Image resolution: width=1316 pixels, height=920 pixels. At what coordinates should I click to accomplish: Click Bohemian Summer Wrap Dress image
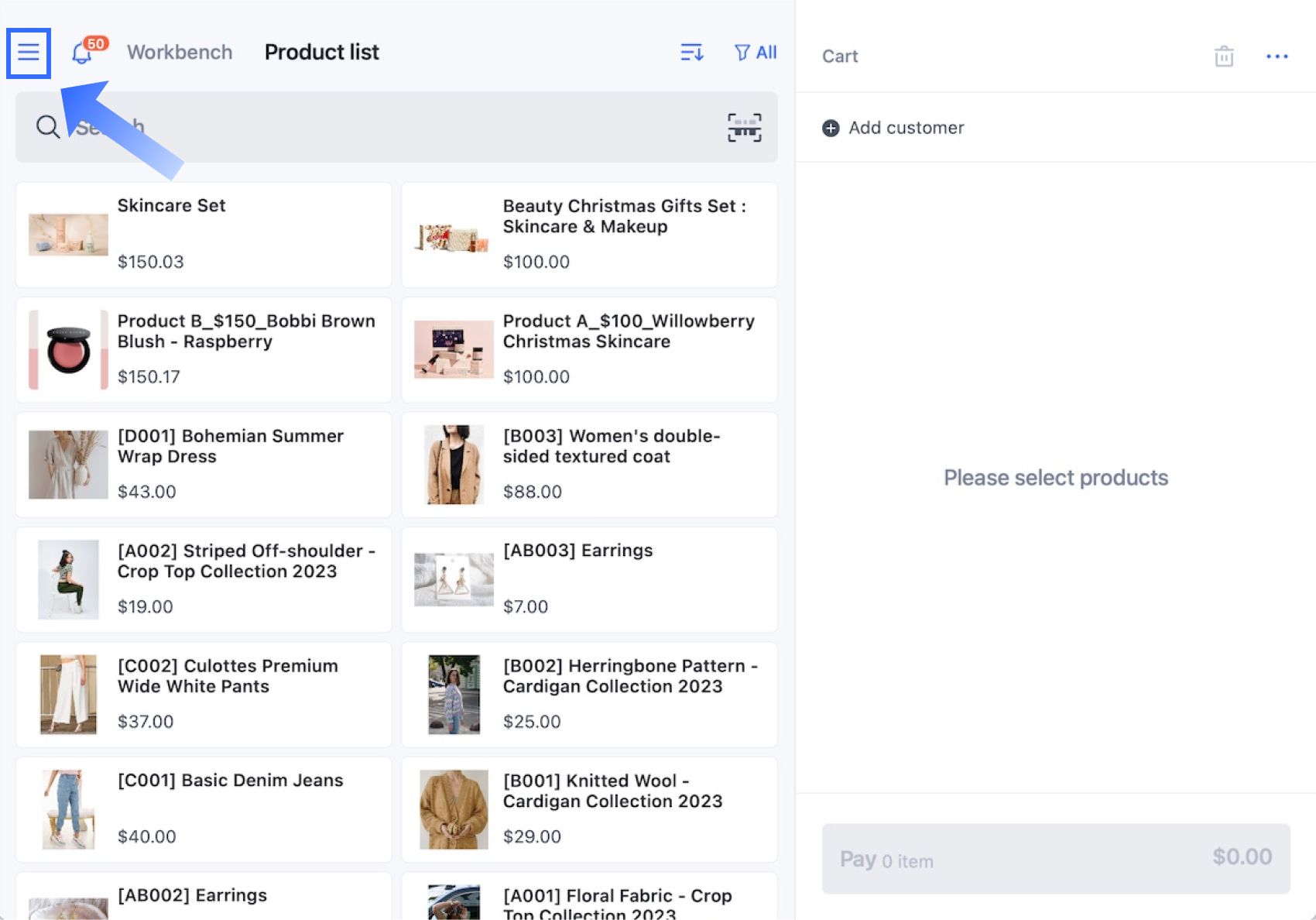pos(68,465)
